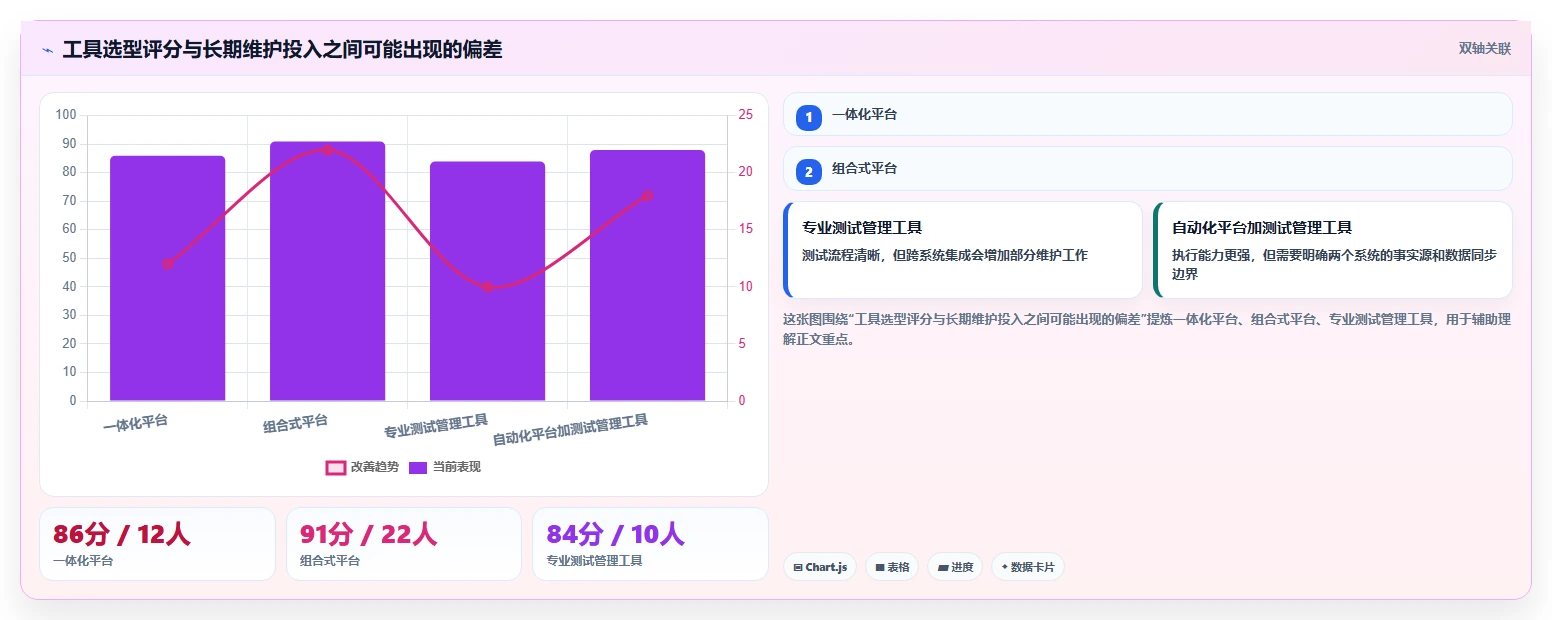This screenshot has width=1552, height=620.
Task: Click the trend line point at 一体化平台
Action: [x=168, y=264]
